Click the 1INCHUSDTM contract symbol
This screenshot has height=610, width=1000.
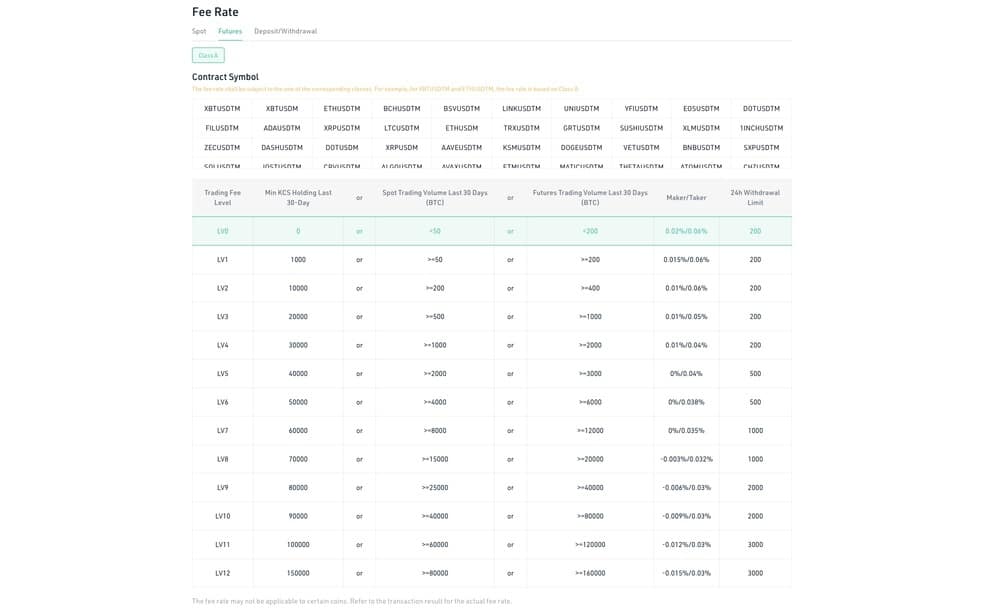761,128
